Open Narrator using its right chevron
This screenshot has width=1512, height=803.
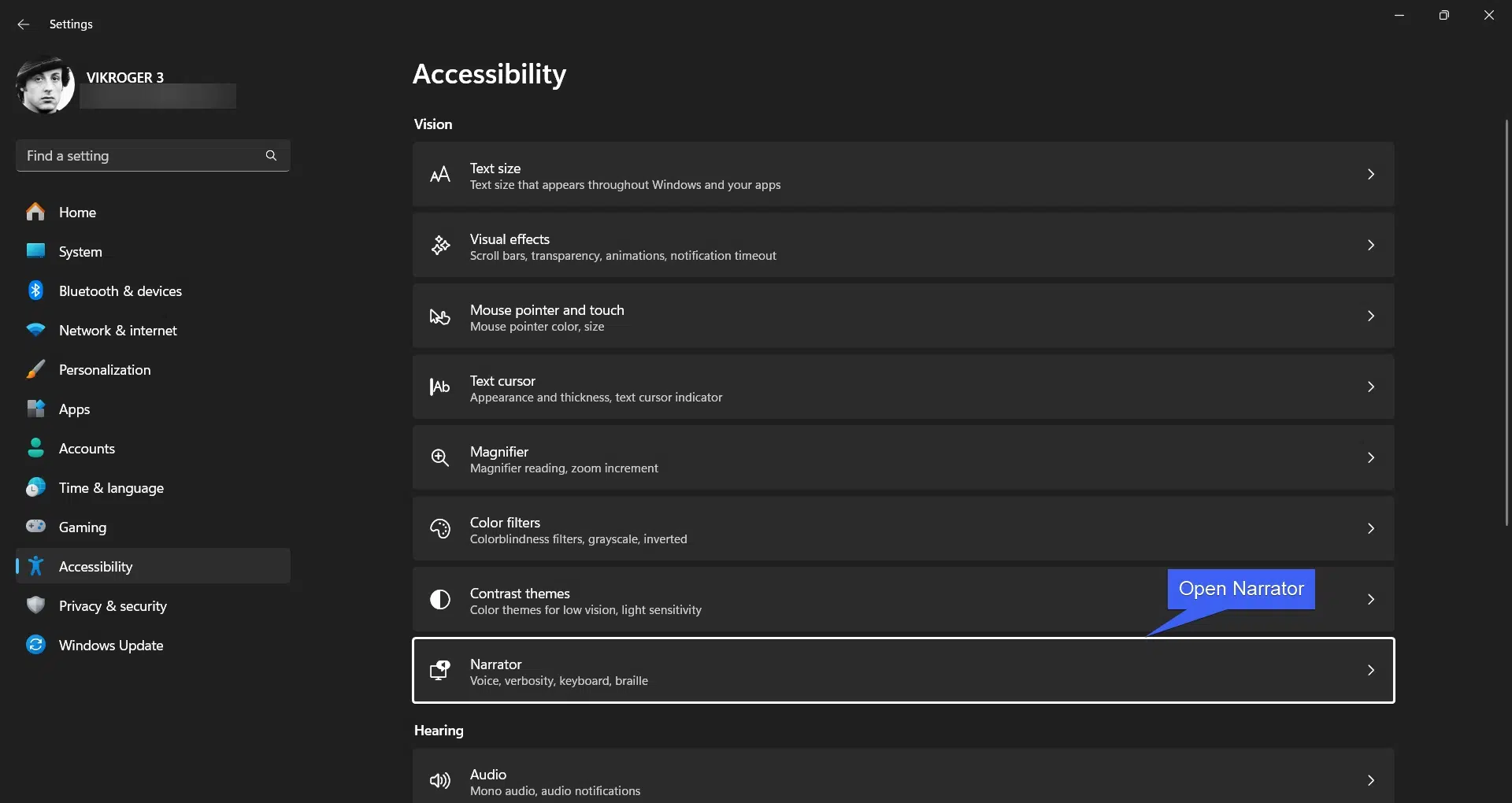point(1370,671)
